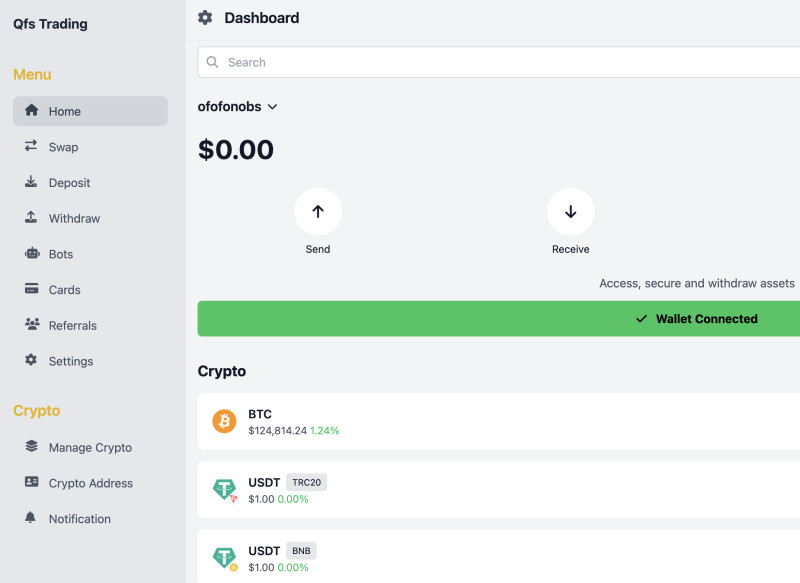This screenshot has width=800, height=583.
Task: Open Settings in the sidebar menu
Action: (x=70, y=361)
